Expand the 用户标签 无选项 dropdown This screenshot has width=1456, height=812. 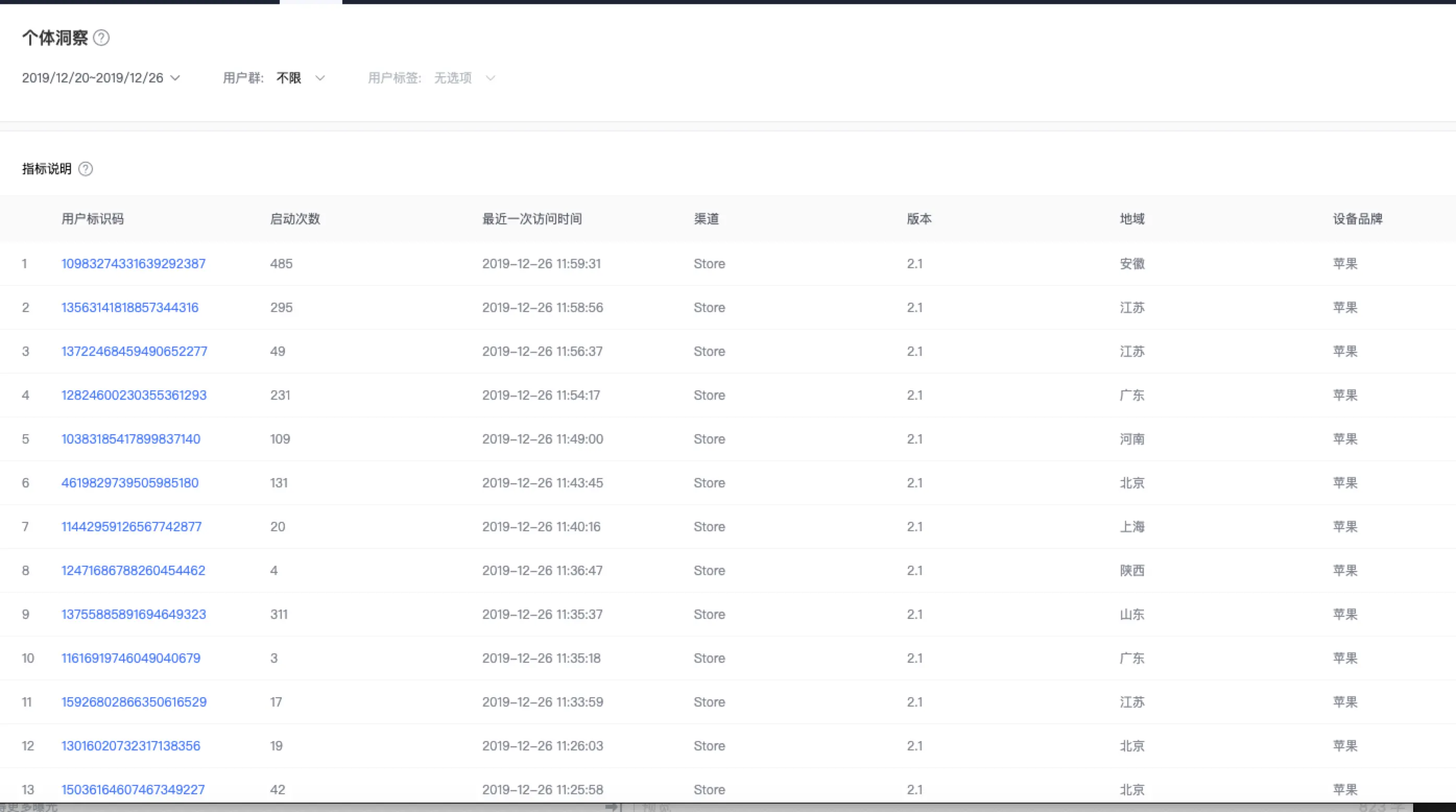pyautogui.click(x=464, y=78)
